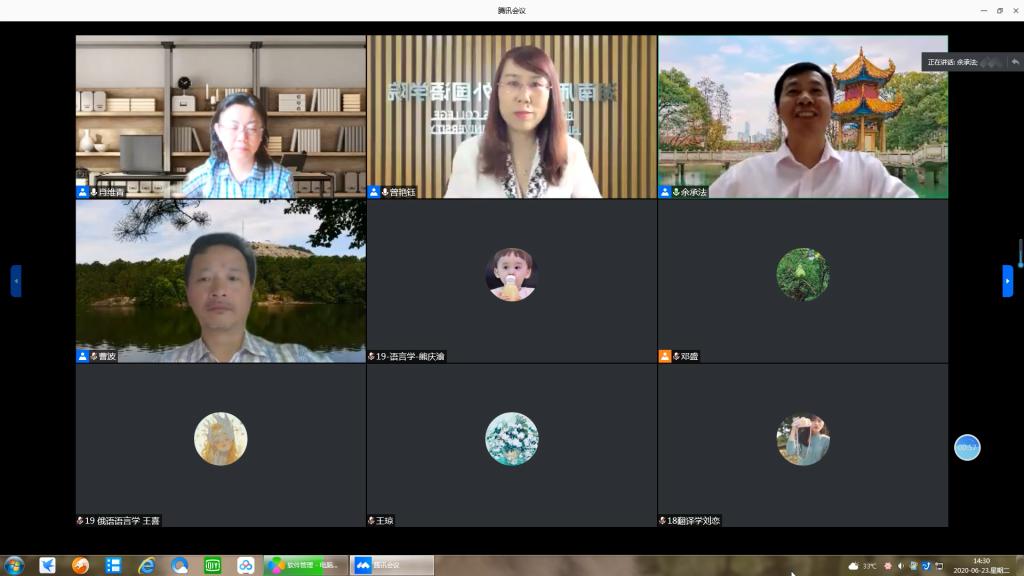
Task: Click the weather icon in the system tray
Action: coord(853,566)
